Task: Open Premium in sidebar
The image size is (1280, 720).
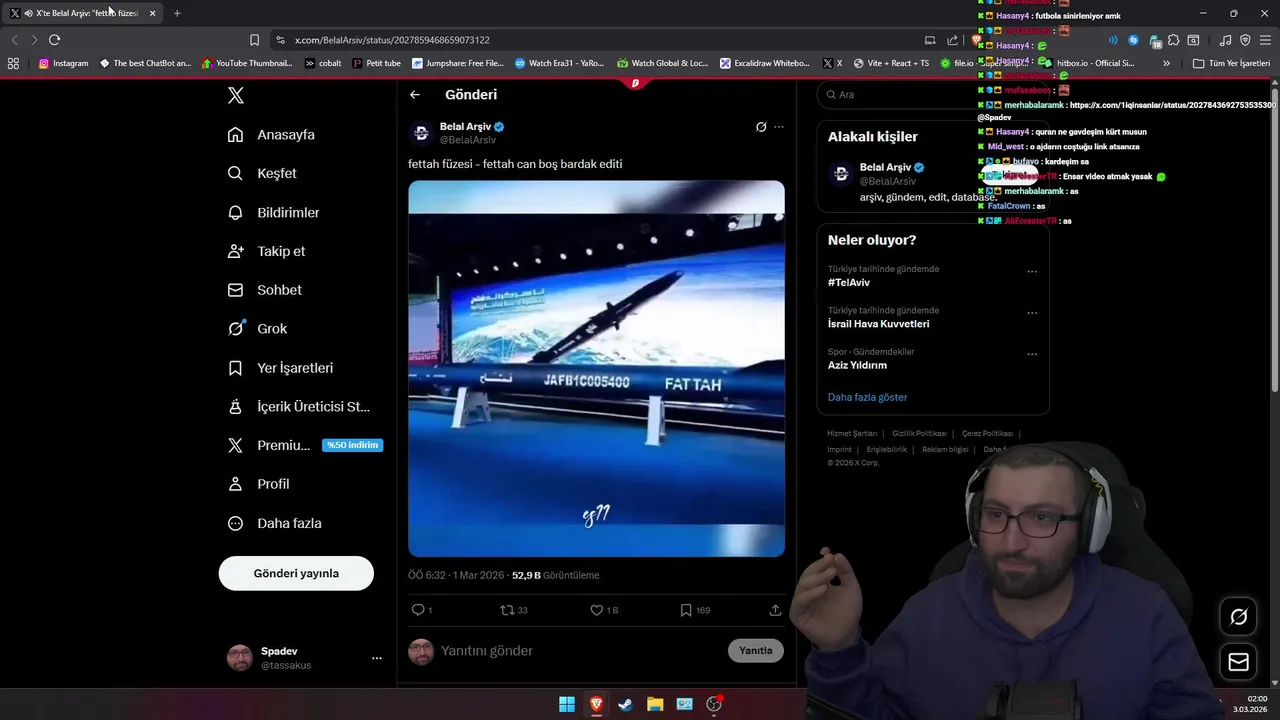Action: click(268, 445)
